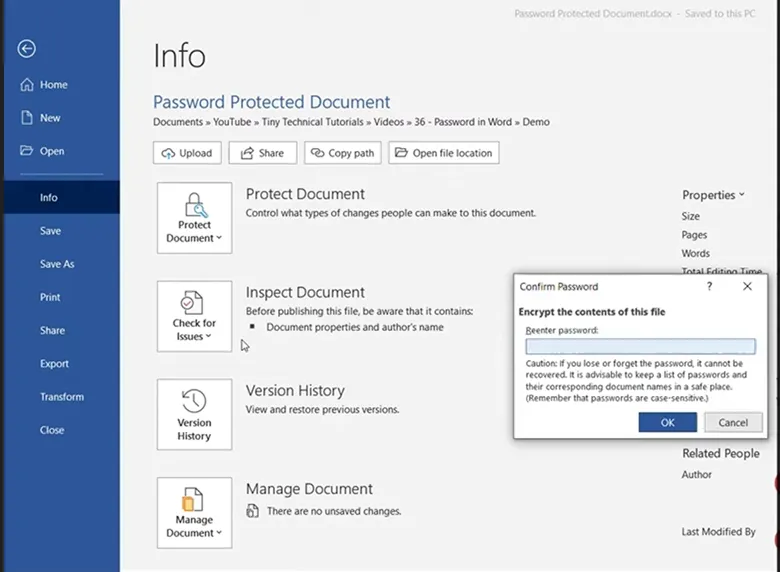
Task: Click the Upload cloud icon
Action: pos(168,153)
